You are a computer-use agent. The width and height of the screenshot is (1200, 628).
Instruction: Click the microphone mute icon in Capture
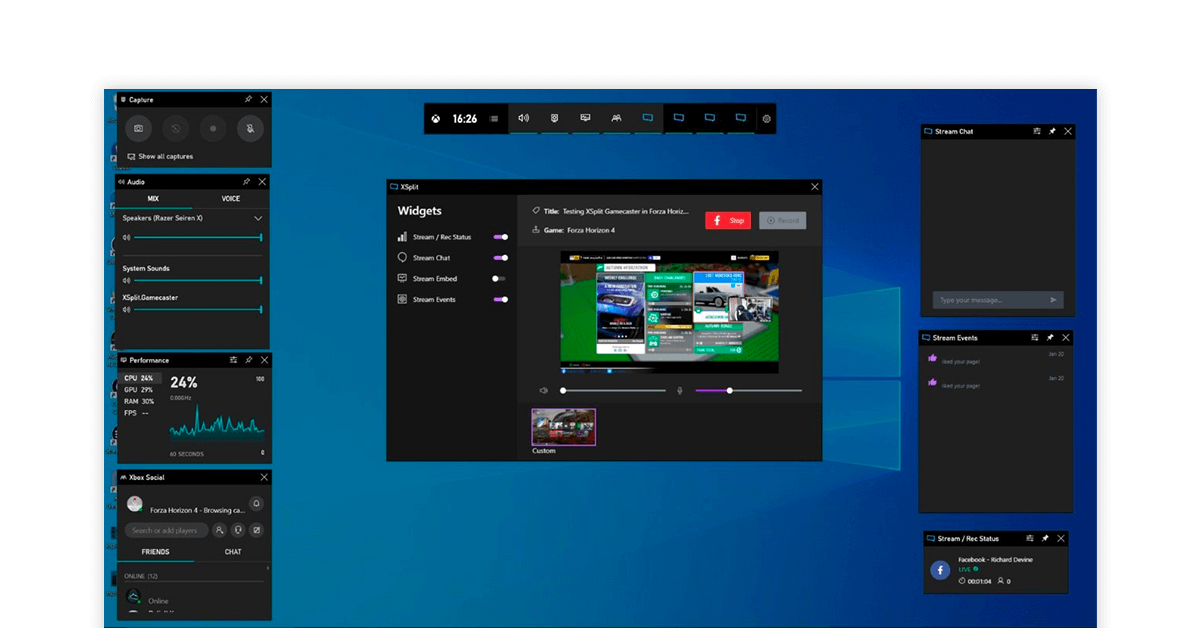[x=250, y=128]
